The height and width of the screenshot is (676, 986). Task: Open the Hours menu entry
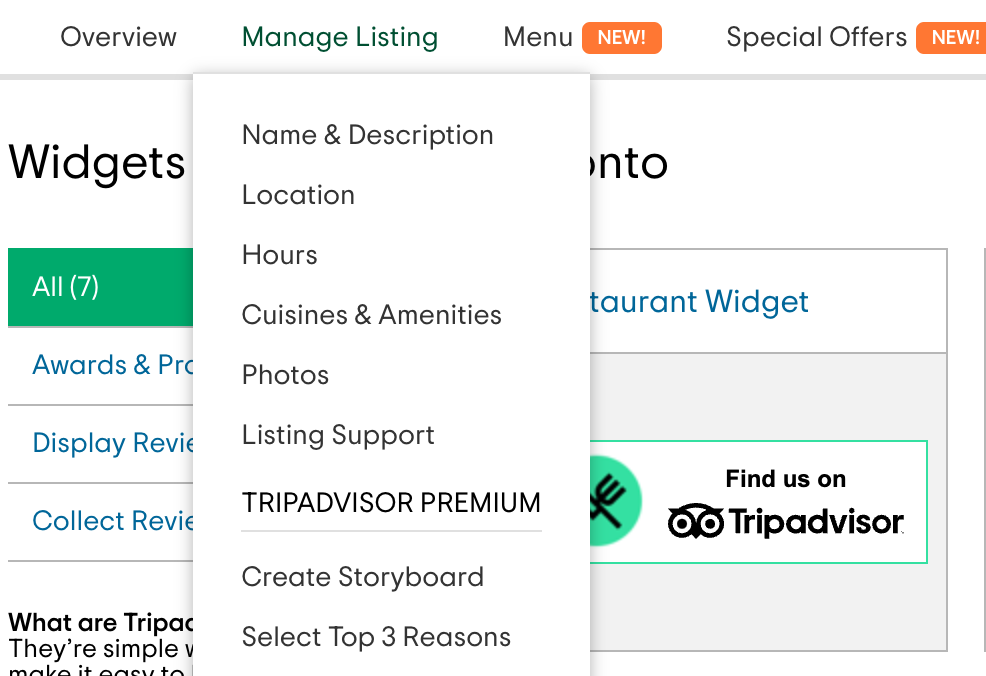(279, 255)
